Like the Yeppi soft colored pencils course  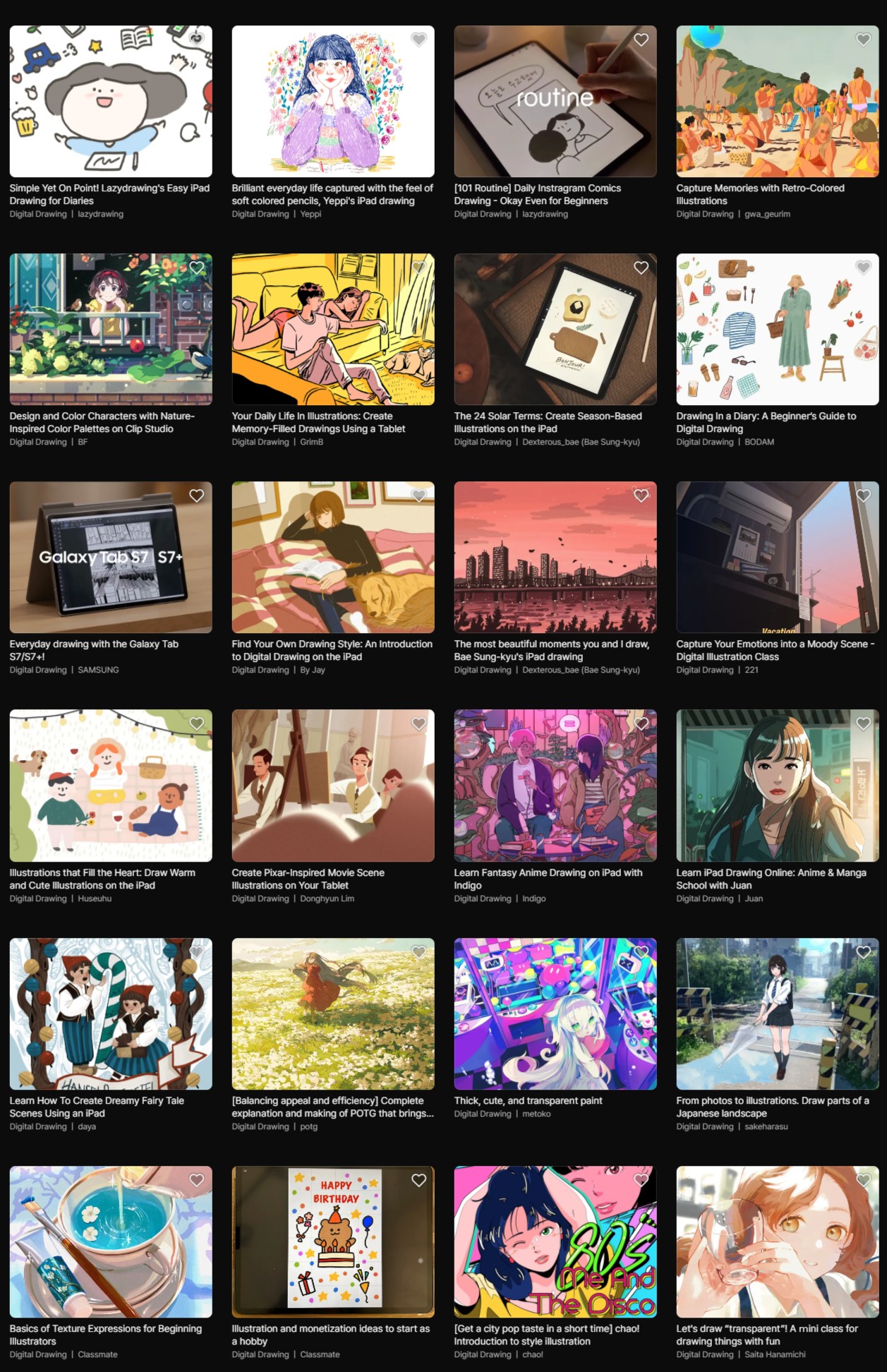click(x=419, y=40)
